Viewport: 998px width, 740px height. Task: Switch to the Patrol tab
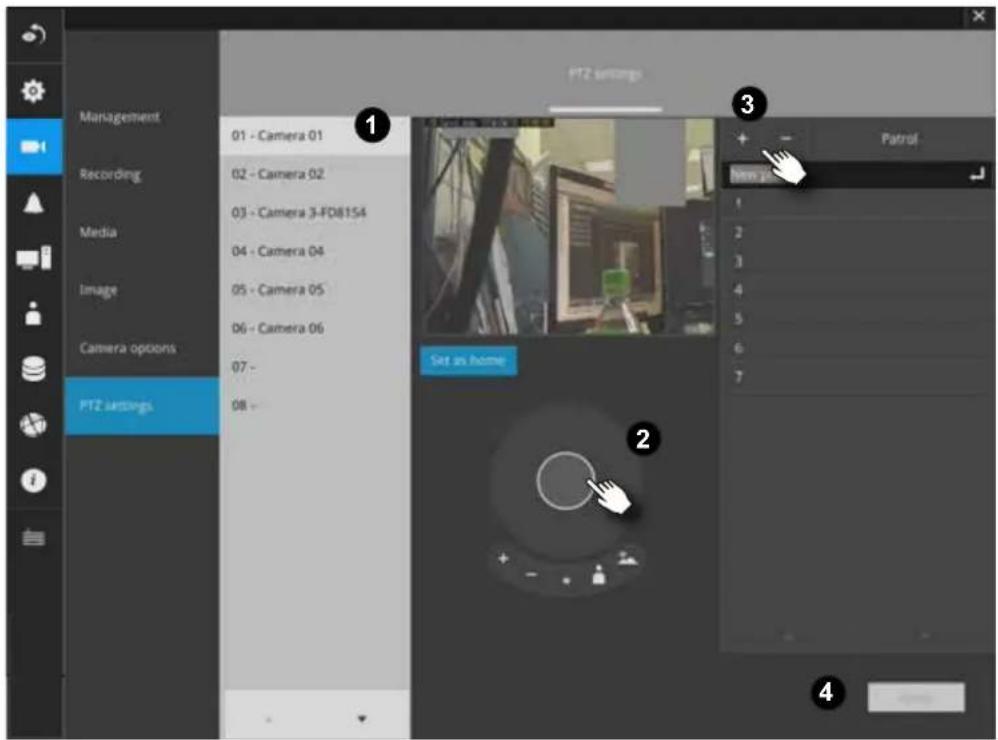[899, 138]
